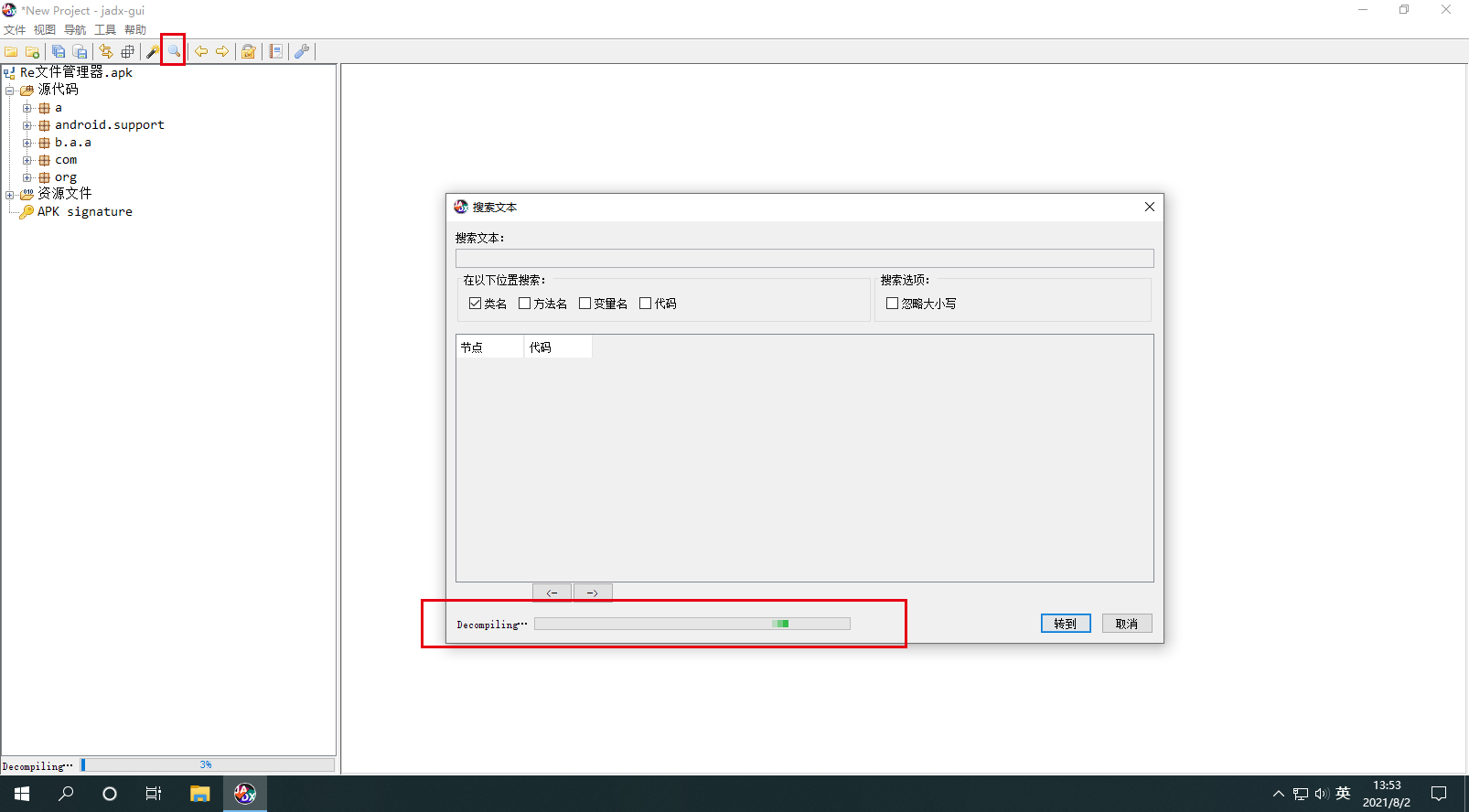Click the 取消 button

pos(1127,624)
